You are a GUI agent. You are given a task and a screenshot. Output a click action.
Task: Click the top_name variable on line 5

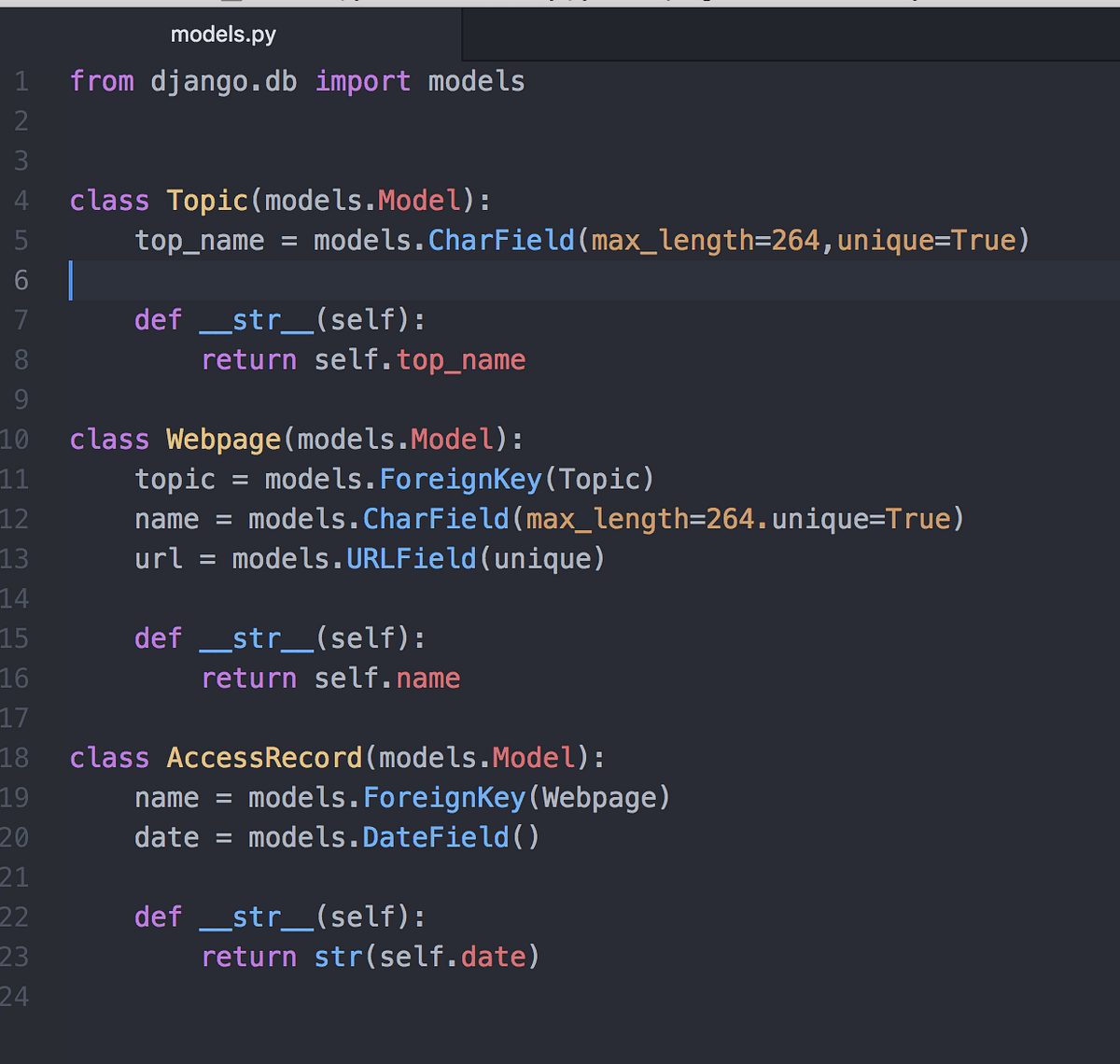200,240
